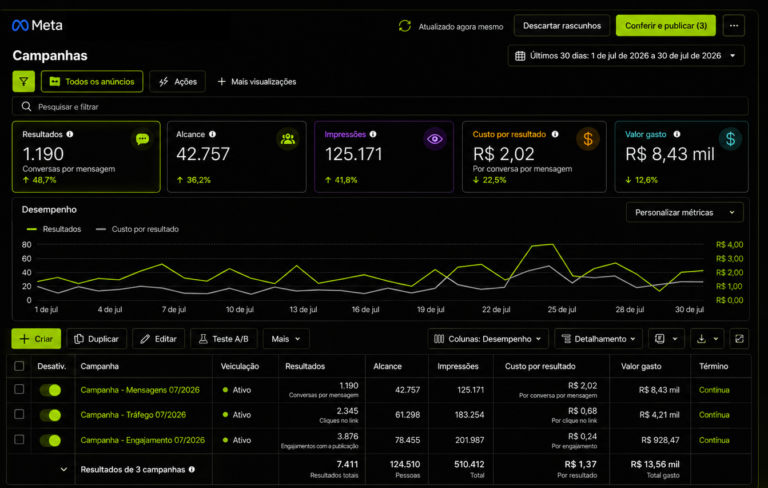Sort by the Valor gasto column header
This screenshot has height=488, width=768.
tap(641, 366)
